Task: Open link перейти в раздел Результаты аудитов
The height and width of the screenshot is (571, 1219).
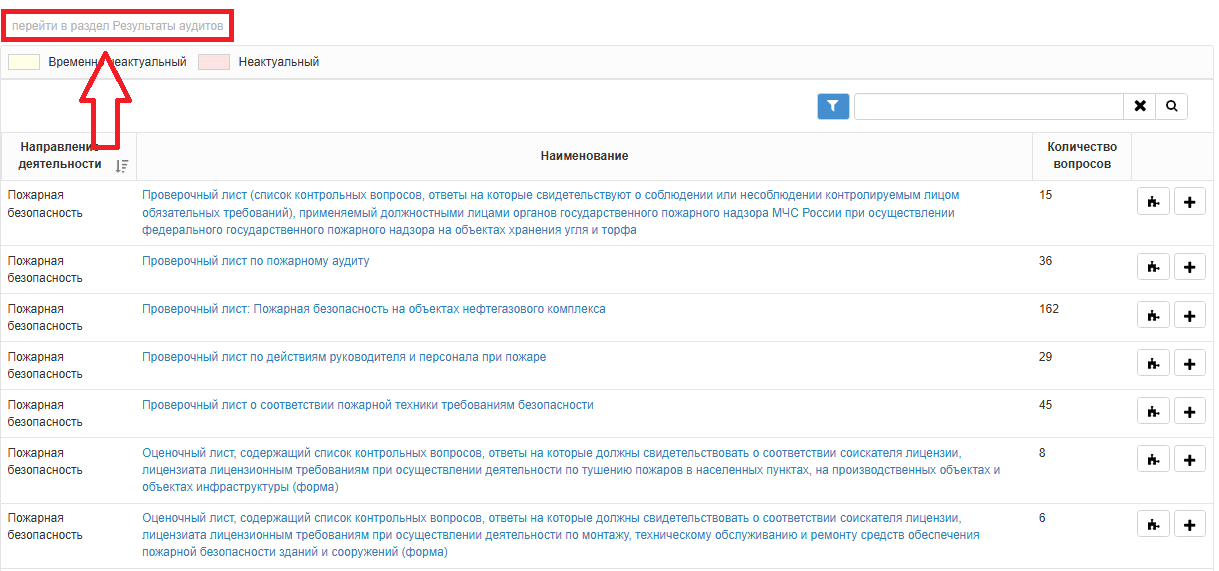Action: click(117, 25)
